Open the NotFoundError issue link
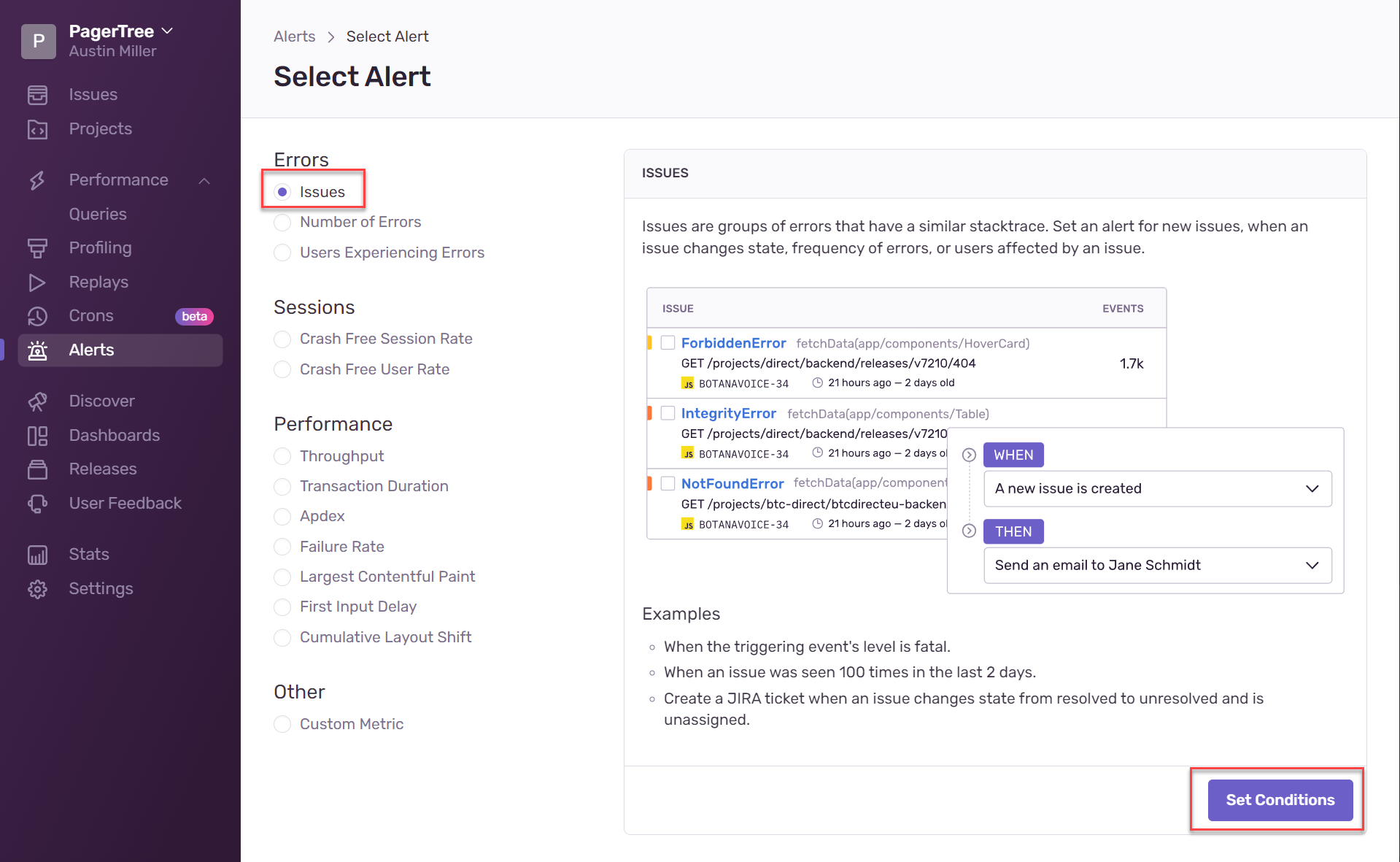The image size is (1400, 862). [x=732, y=483]
